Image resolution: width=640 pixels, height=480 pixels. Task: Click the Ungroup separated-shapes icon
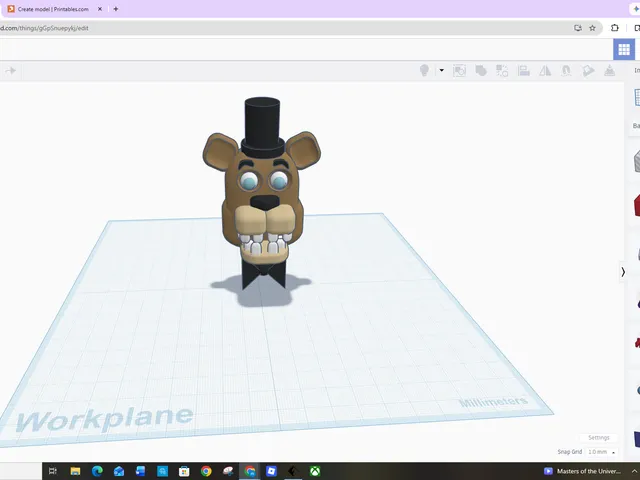(x=502, y=71)
